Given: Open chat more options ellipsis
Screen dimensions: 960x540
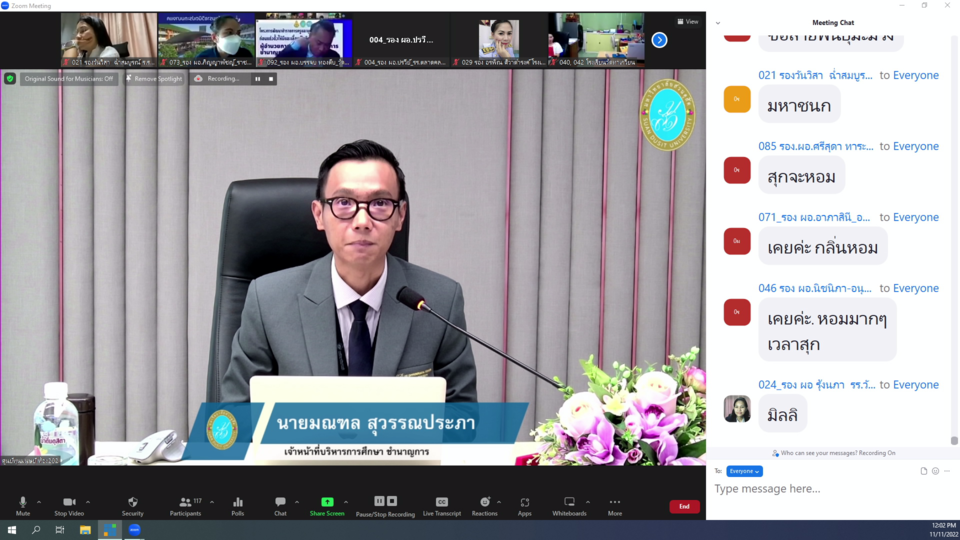Looking at the screenshot, I should (x=947, y=471).
